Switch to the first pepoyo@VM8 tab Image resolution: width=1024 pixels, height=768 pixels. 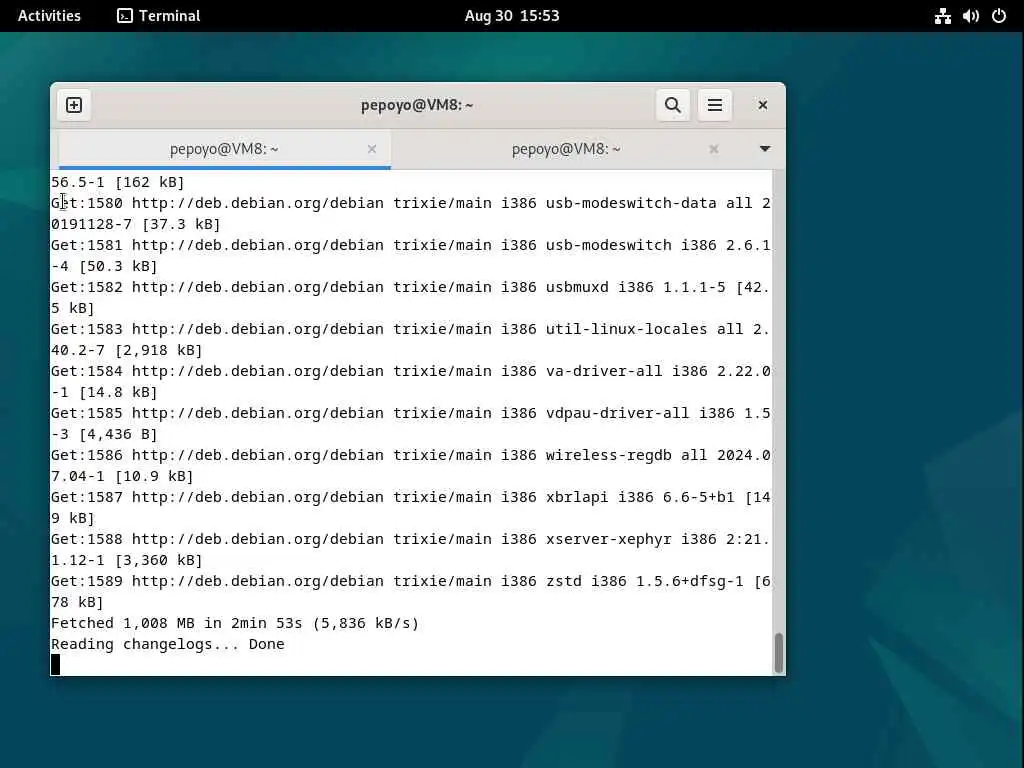click(224, 149)
